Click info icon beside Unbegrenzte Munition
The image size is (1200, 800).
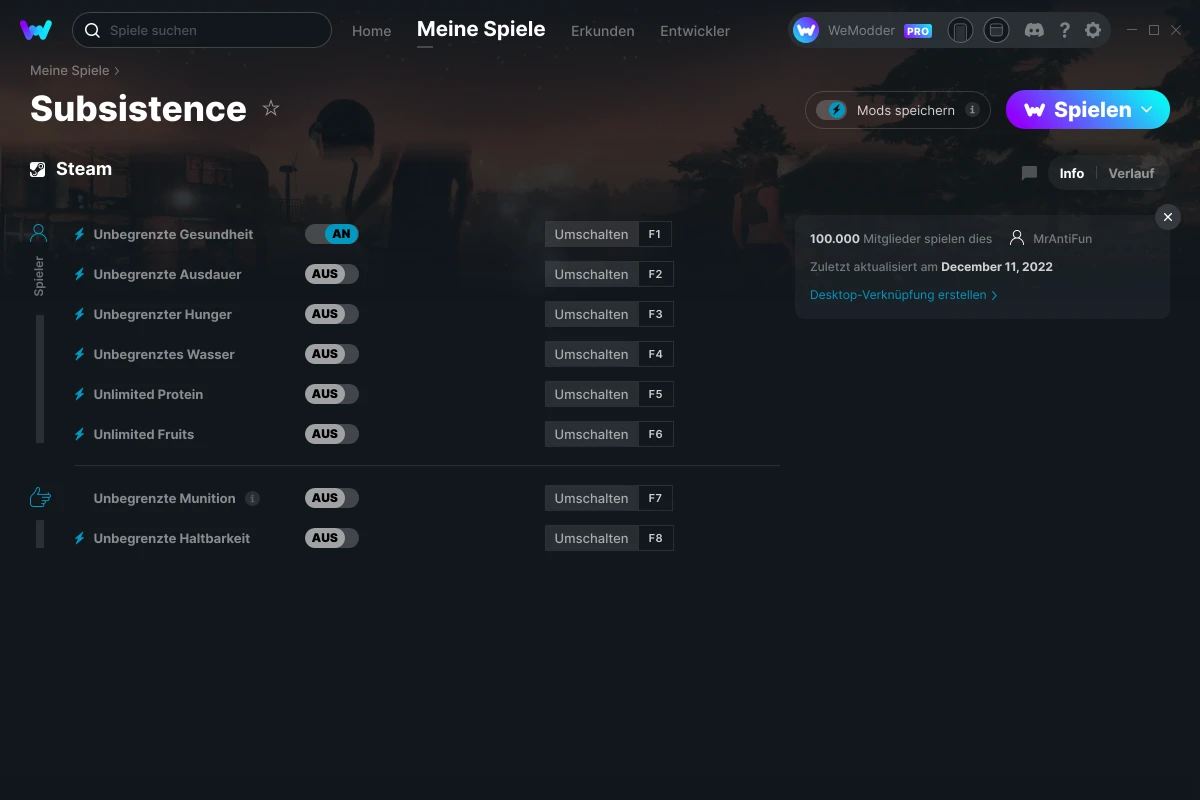(x=253, y=498)
